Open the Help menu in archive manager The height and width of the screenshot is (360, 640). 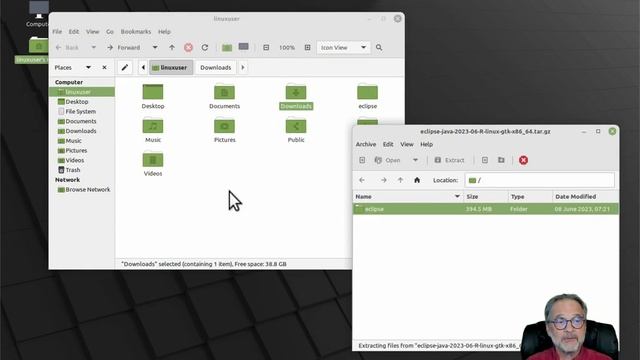(x=427, y=144)
